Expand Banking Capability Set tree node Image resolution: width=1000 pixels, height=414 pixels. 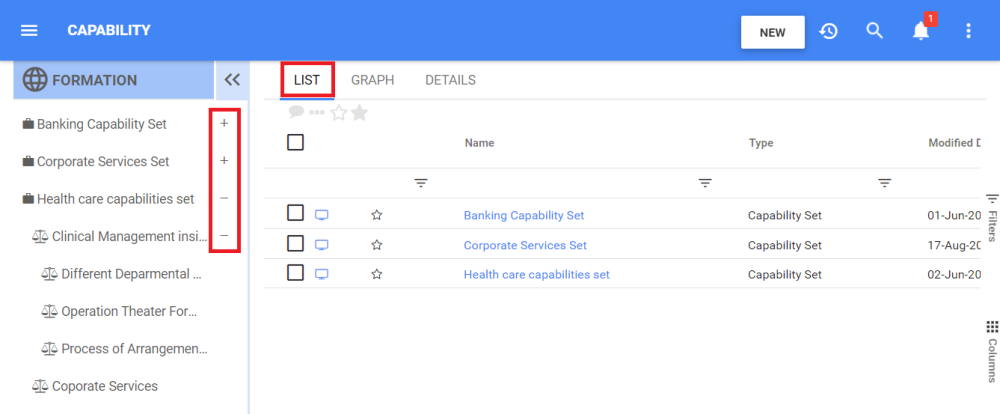tap(224, 124)
